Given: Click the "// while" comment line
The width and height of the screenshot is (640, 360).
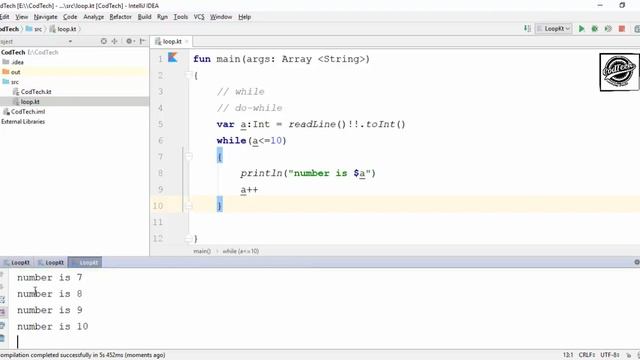Looking at the screenshot, I should tap(240, 92).
